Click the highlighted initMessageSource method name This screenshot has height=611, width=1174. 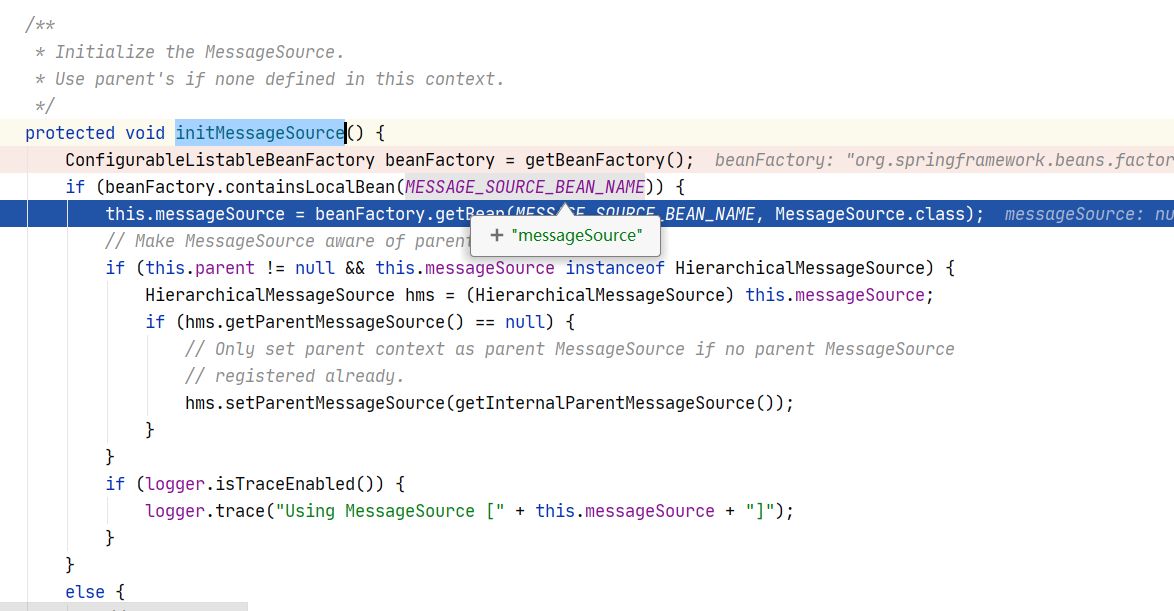[x=260, y=133]
